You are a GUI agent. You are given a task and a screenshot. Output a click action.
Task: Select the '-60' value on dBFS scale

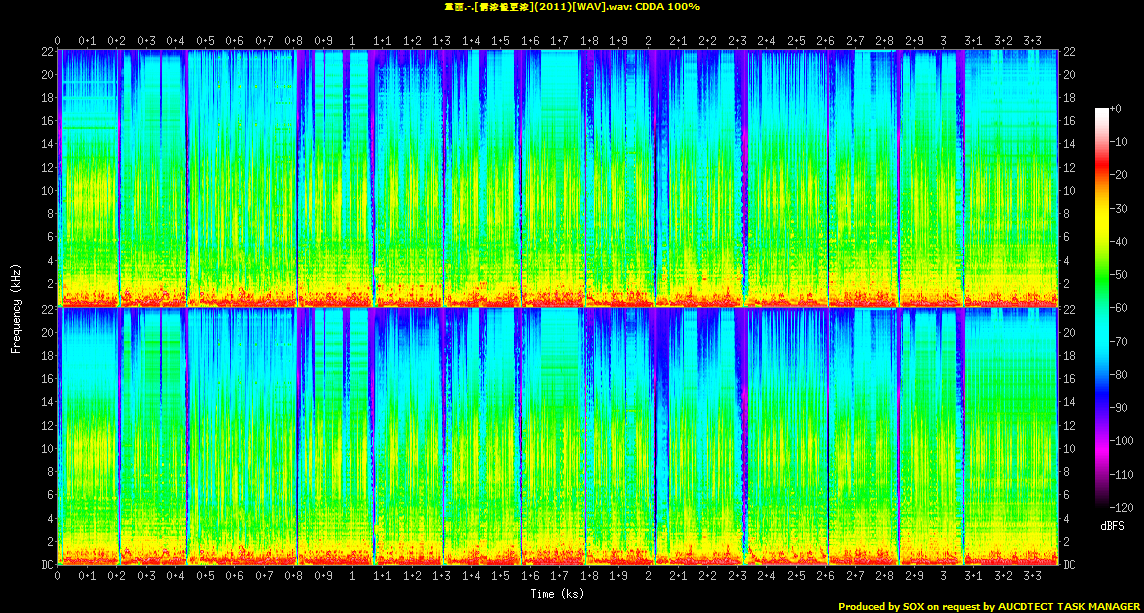click(1118, 307)
